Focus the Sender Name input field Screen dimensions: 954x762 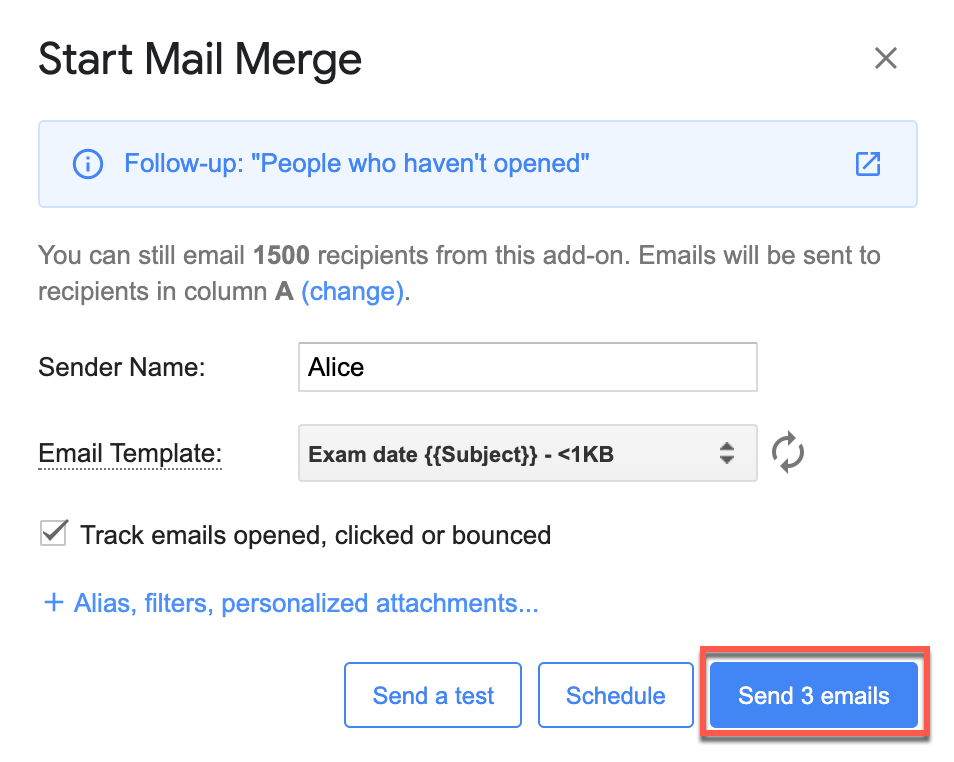coord(527,367)
